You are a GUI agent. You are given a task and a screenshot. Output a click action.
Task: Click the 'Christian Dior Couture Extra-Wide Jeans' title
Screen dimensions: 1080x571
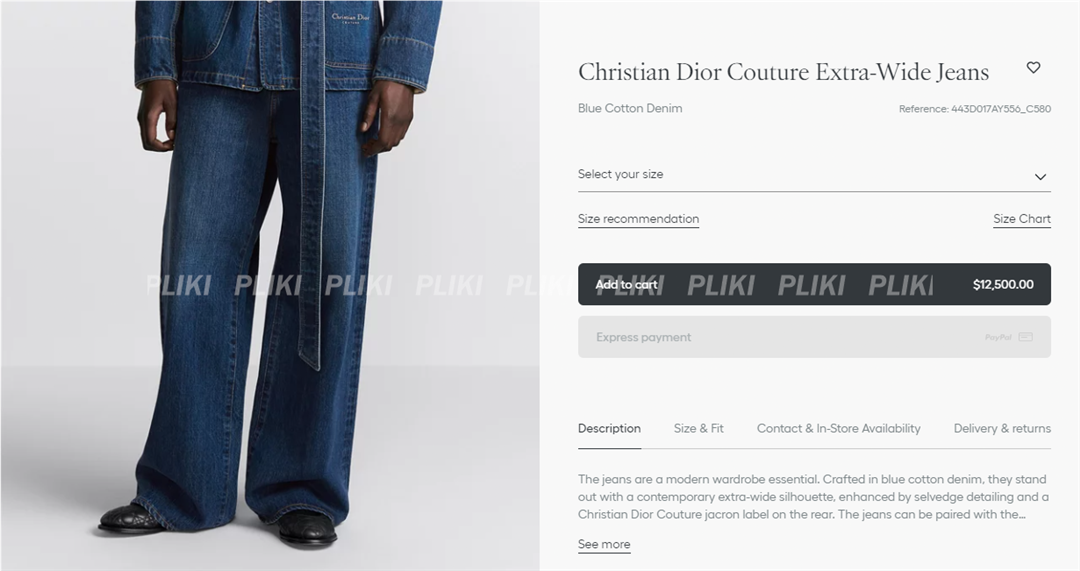(x=783, y=72)
